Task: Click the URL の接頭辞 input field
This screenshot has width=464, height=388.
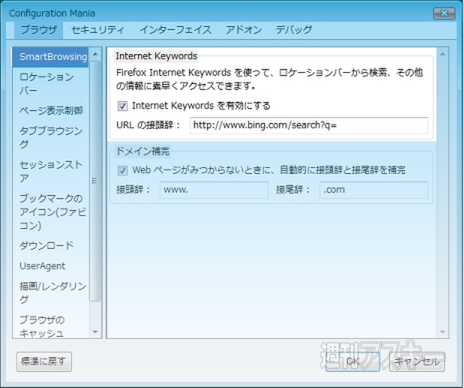Action: tap(309, 125)
